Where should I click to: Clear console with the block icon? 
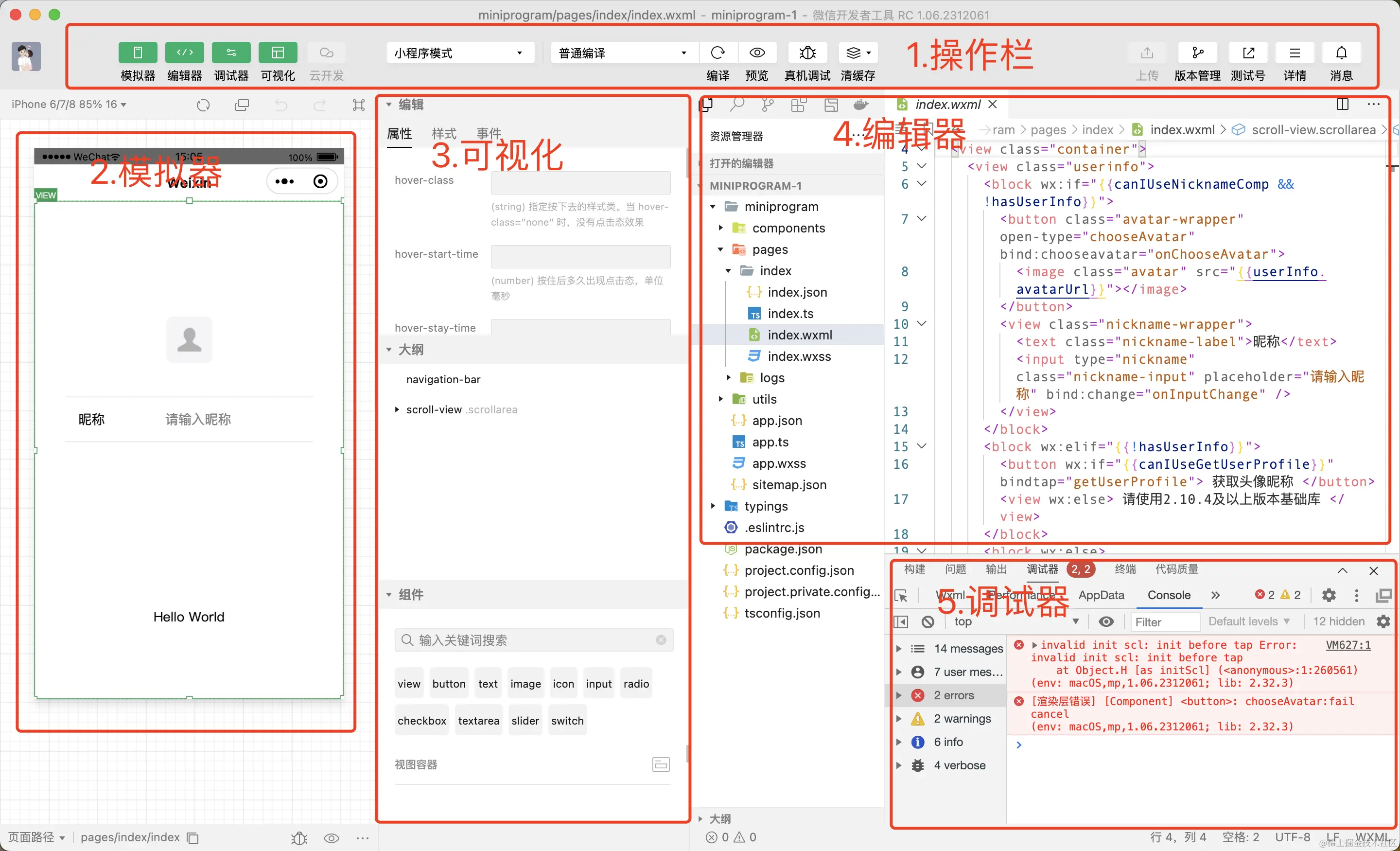point(928,621)
